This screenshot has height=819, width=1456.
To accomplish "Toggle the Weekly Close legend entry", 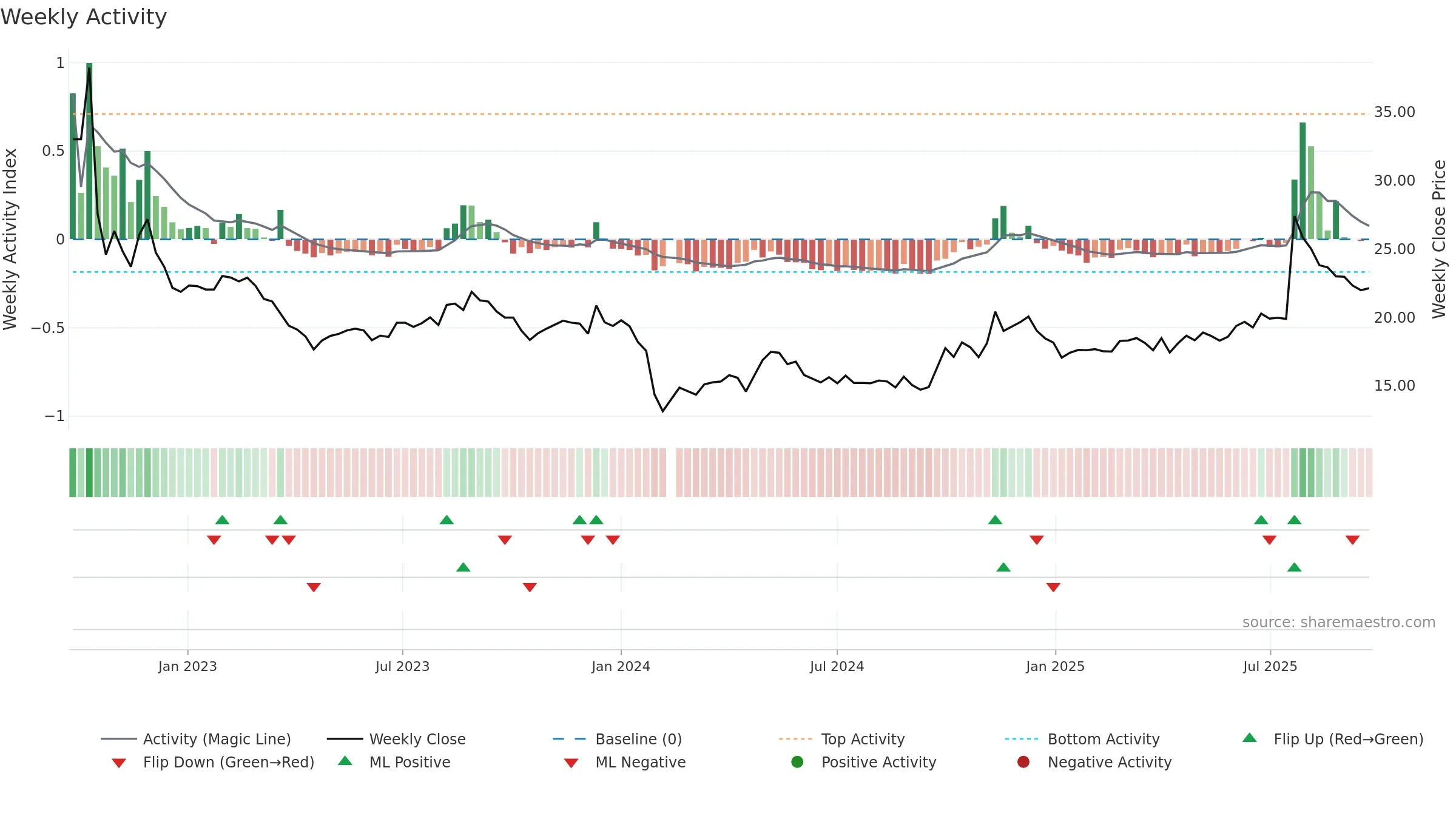I will coord(396,739).
